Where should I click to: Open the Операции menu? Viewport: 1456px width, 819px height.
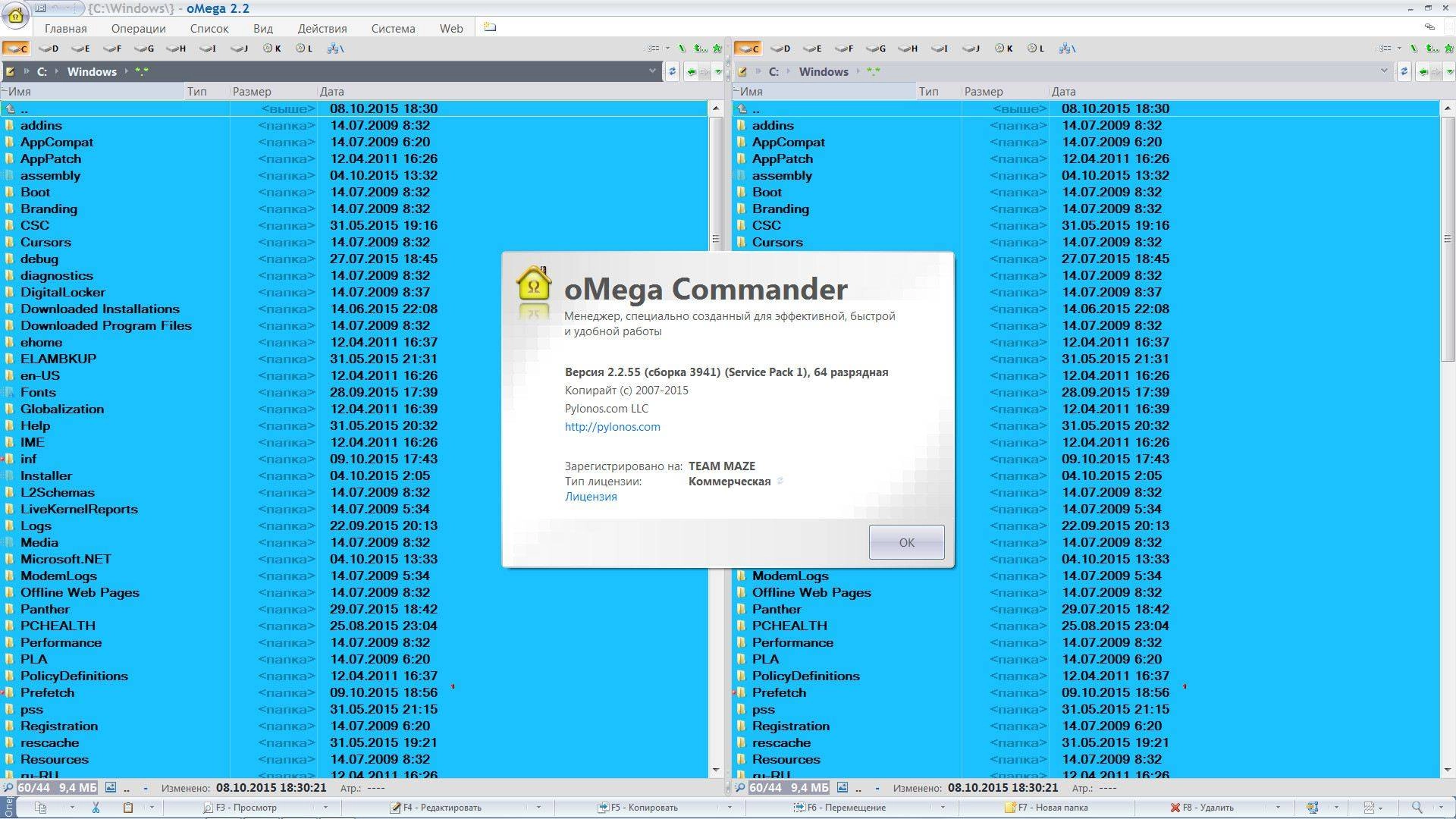tap(138, 28)
